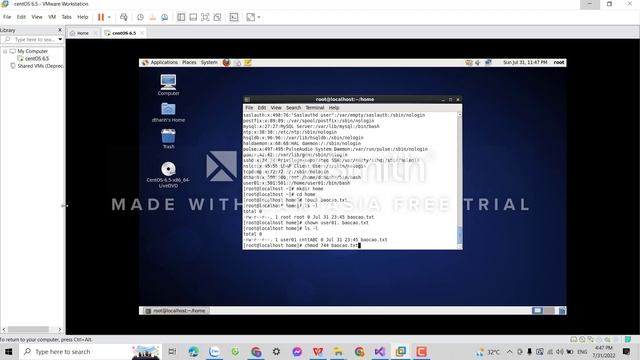Click the stretch guest display icon
640x360 pixels.
[x=251, y=17]
